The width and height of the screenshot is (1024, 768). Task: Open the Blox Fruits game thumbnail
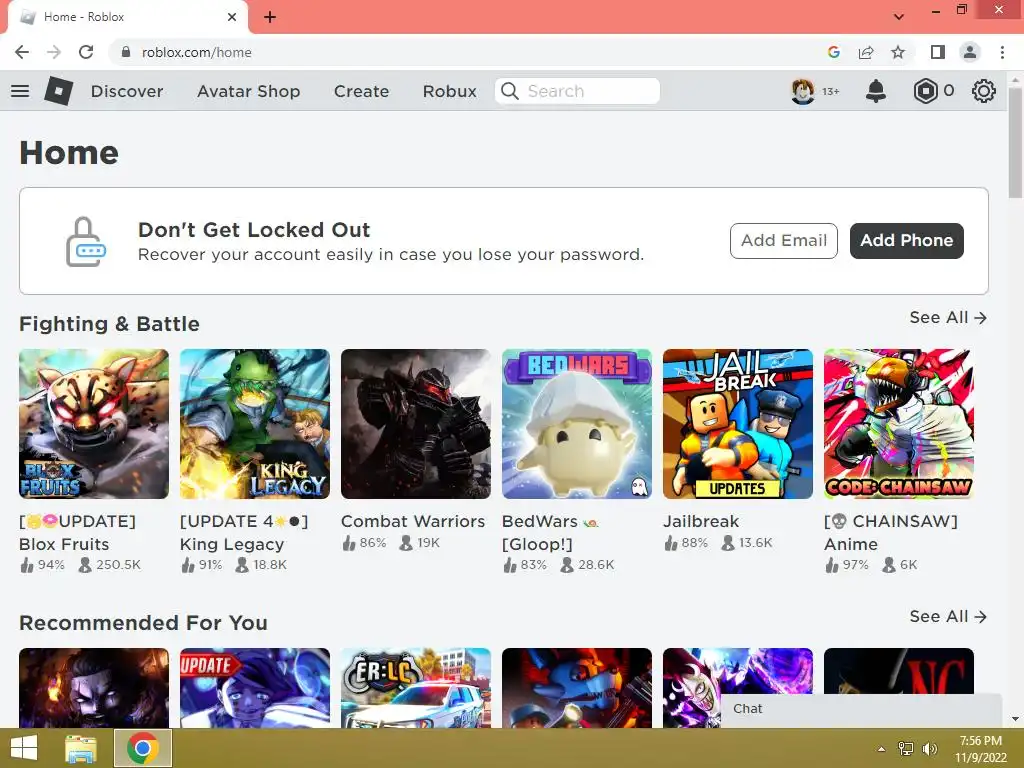pos(94,424)
